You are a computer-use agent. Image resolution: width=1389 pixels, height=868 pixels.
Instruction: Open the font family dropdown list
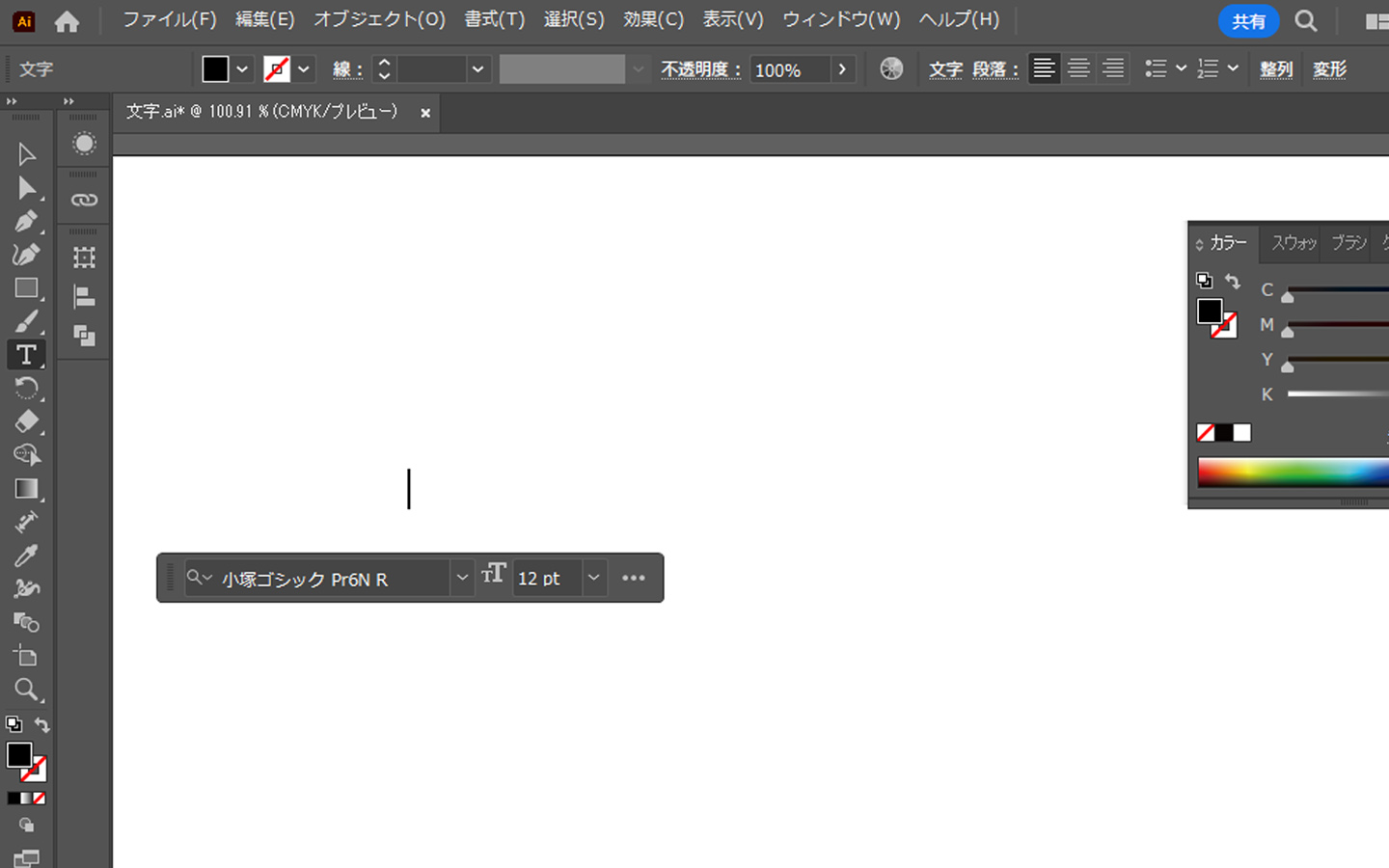[462, 578]
